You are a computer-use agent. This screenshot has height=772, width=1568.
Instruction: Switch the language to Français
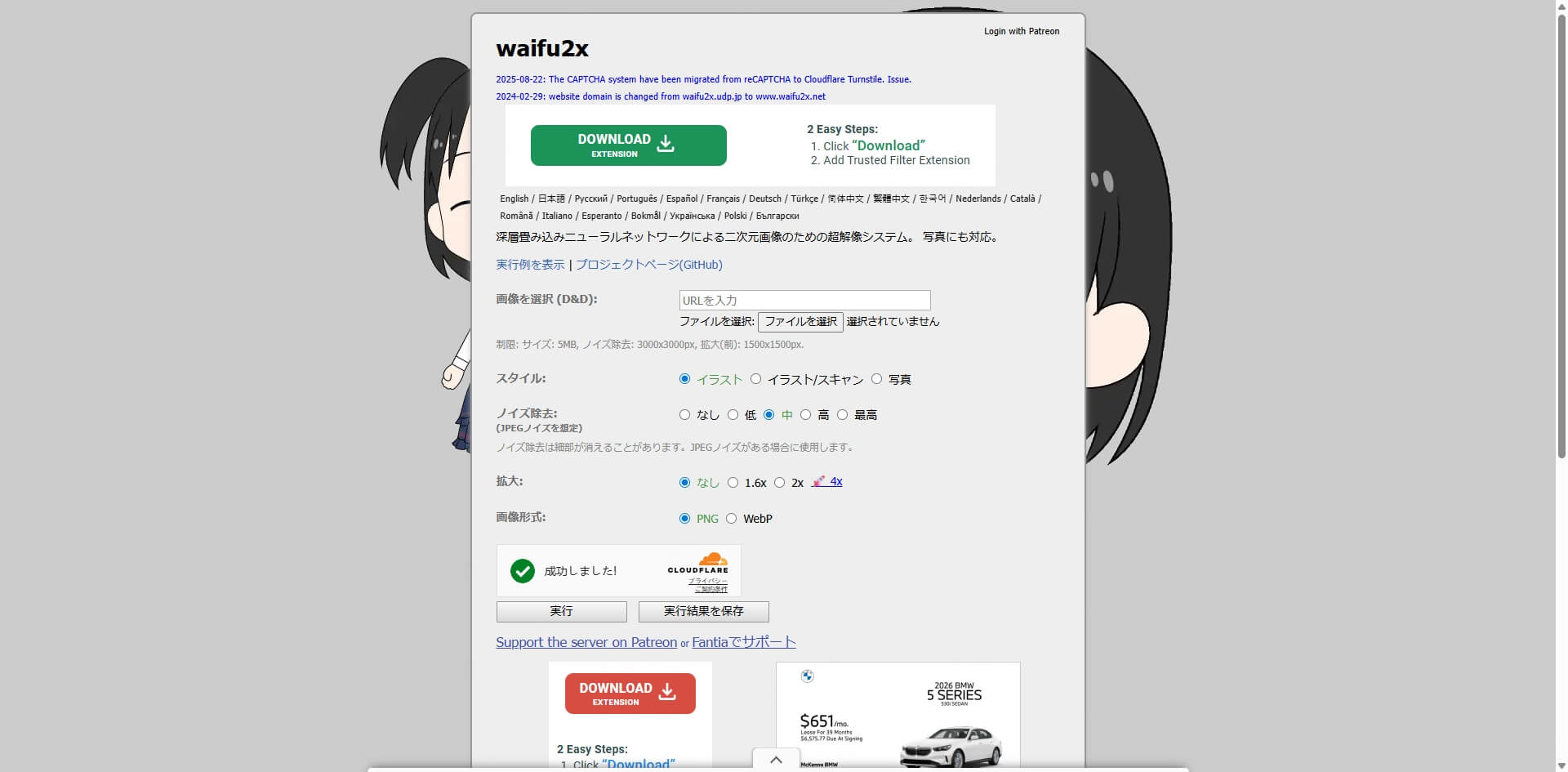[723, 199]
